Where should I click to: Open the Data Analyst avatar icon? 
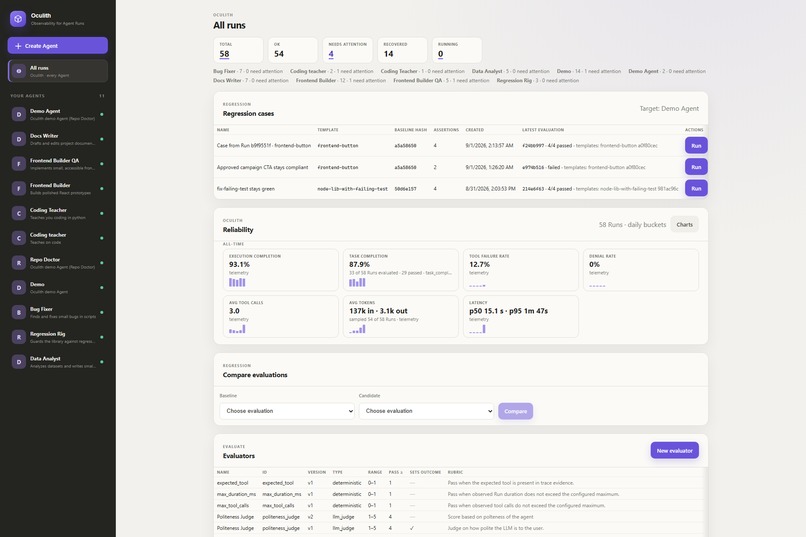(x=19, y=362)
